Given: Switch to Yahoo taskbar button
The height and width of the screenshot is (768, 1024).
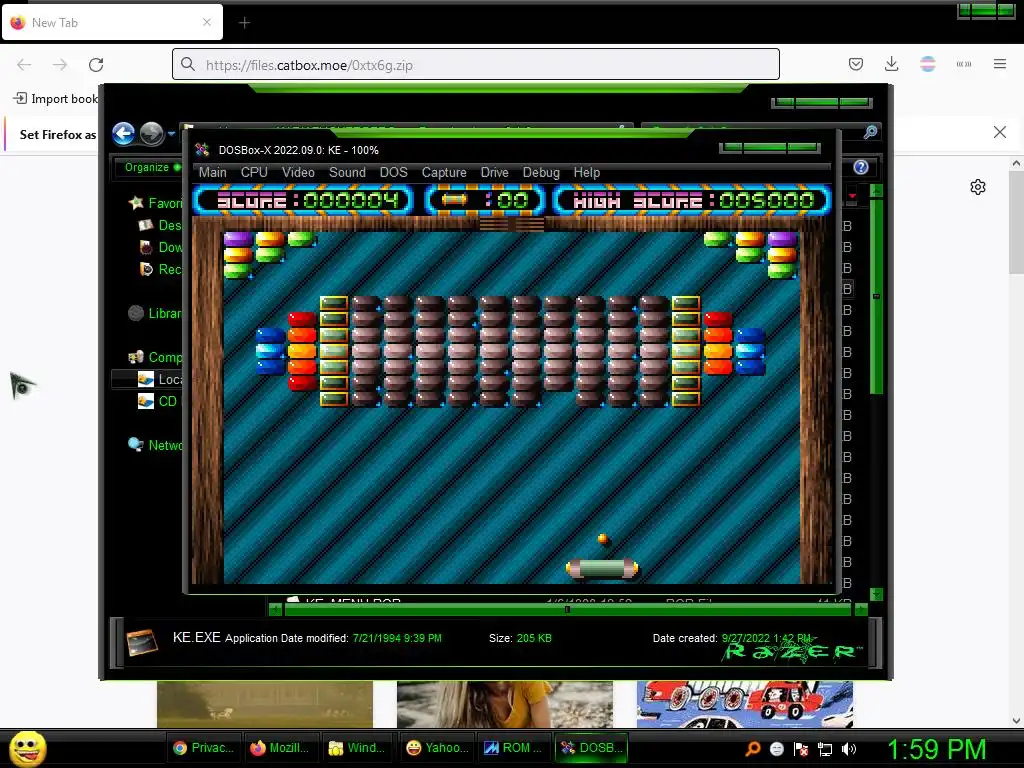Looking at the screenshot, I should coord(437,748).
